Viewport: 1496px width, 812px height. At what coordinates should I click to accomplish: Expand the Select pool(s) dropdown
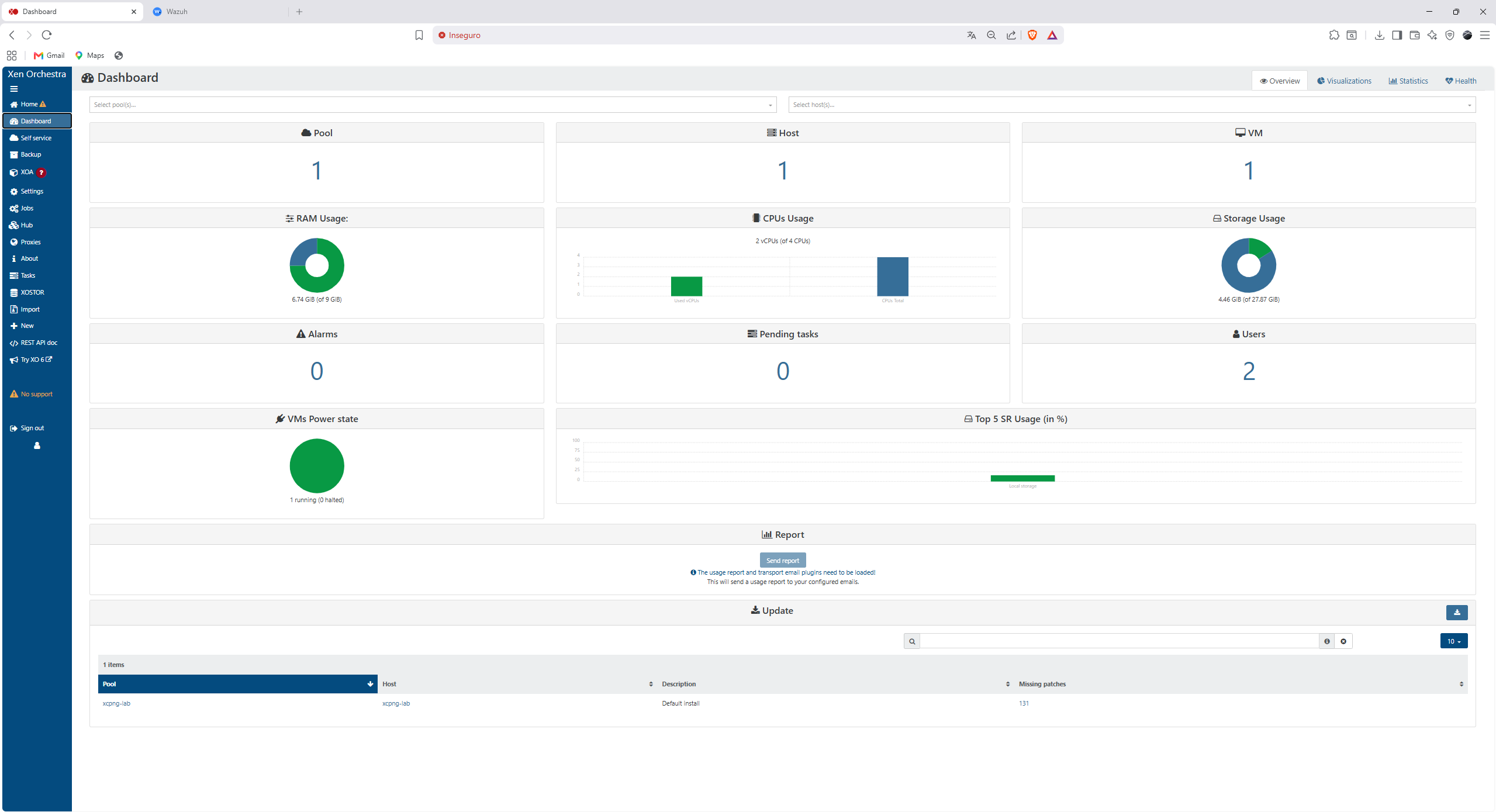click(433, 105)
